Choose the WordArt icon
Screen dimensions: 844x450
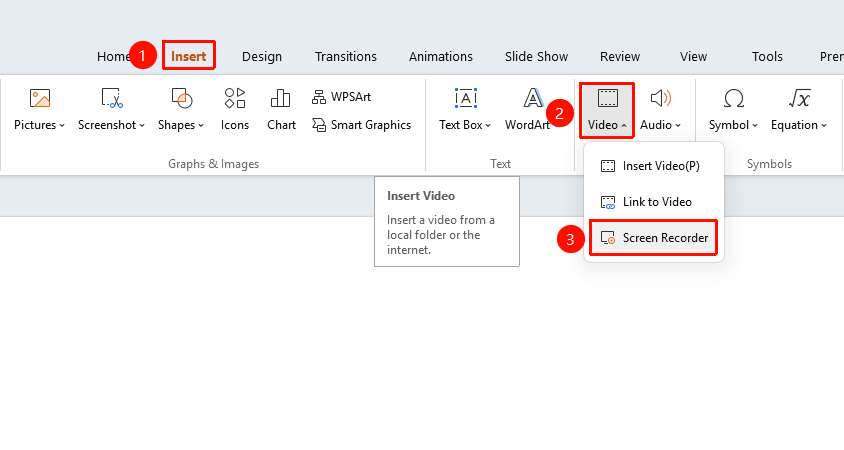pos(533,99)
